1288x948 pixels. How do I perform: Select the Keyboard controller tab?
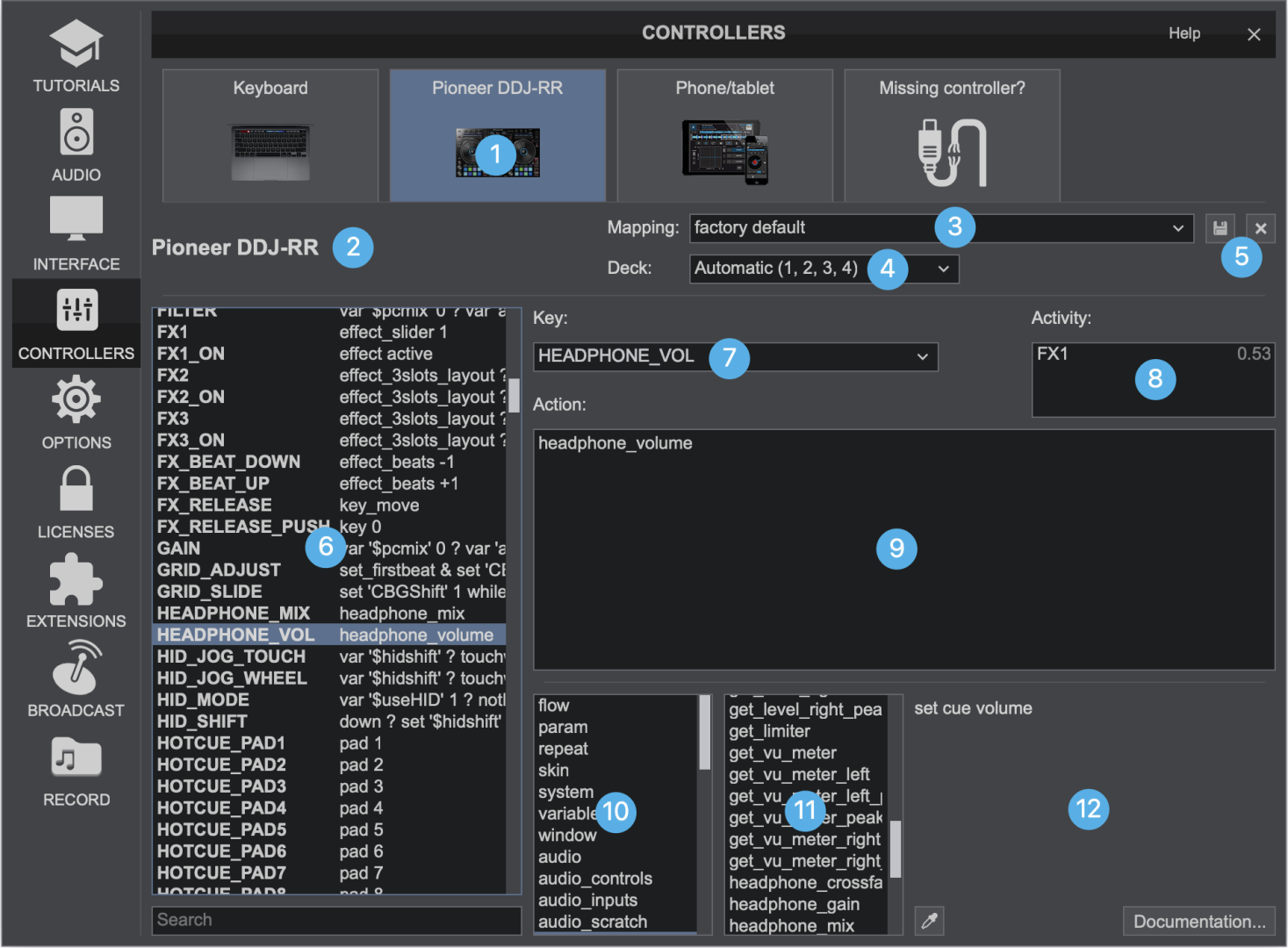pos(270,136)
